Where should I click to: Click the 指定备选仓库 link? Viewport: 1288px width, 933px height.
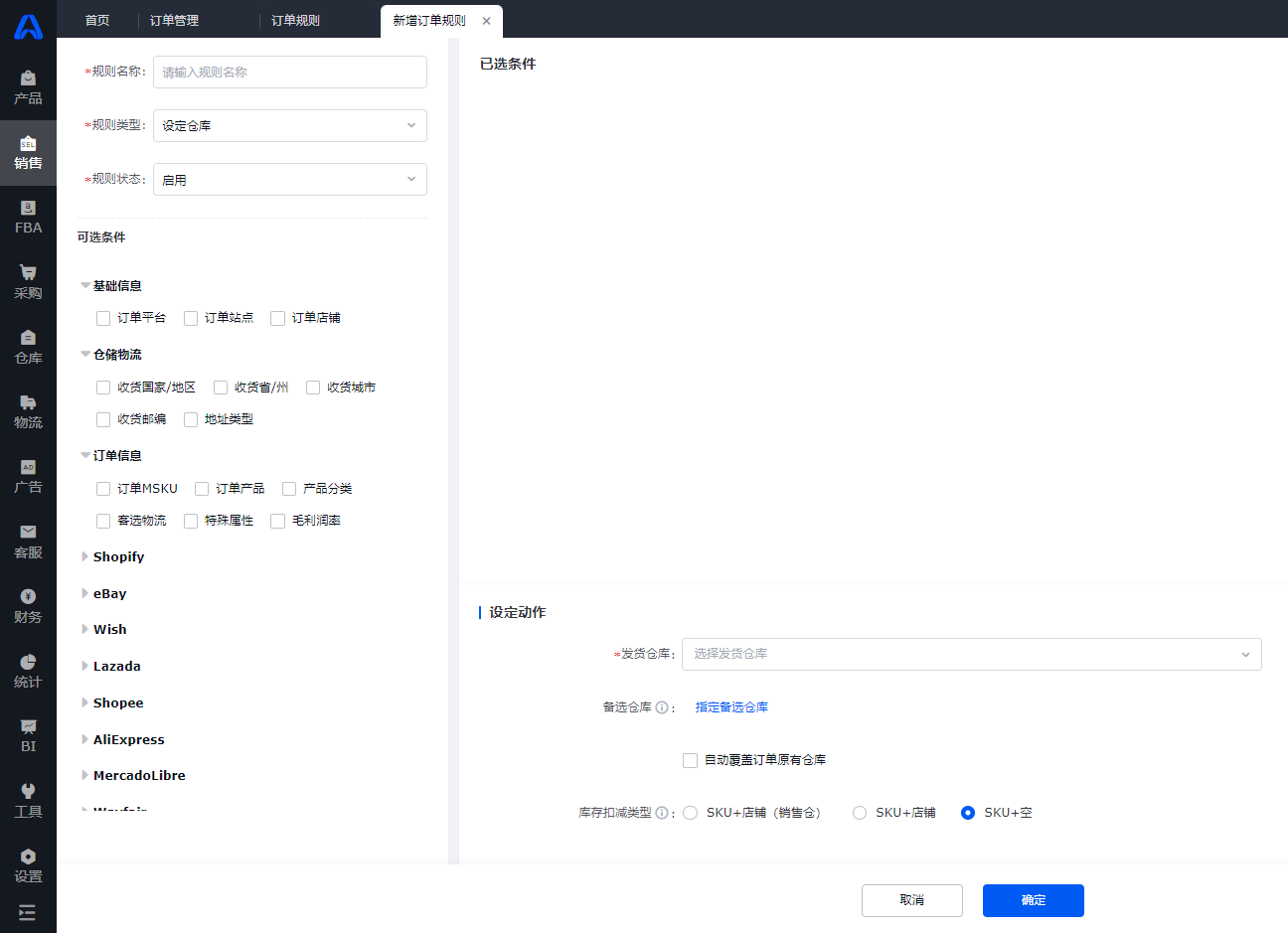[x=731, y=707]
